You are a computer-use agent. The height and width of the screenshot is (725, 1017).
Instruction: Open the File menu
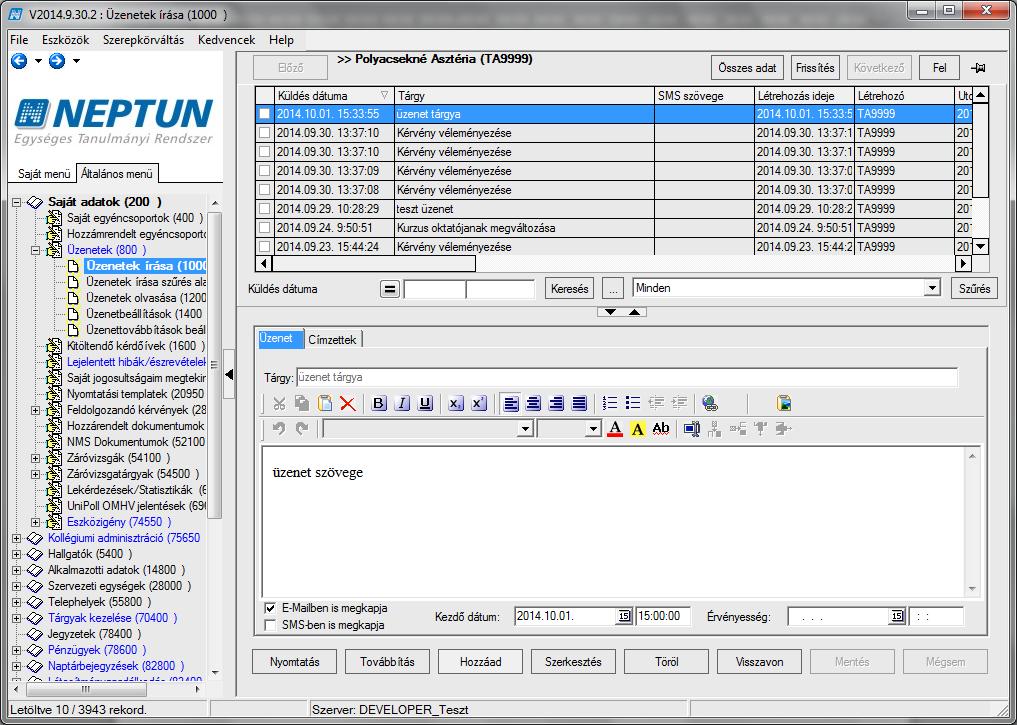(x=19, y=40)
